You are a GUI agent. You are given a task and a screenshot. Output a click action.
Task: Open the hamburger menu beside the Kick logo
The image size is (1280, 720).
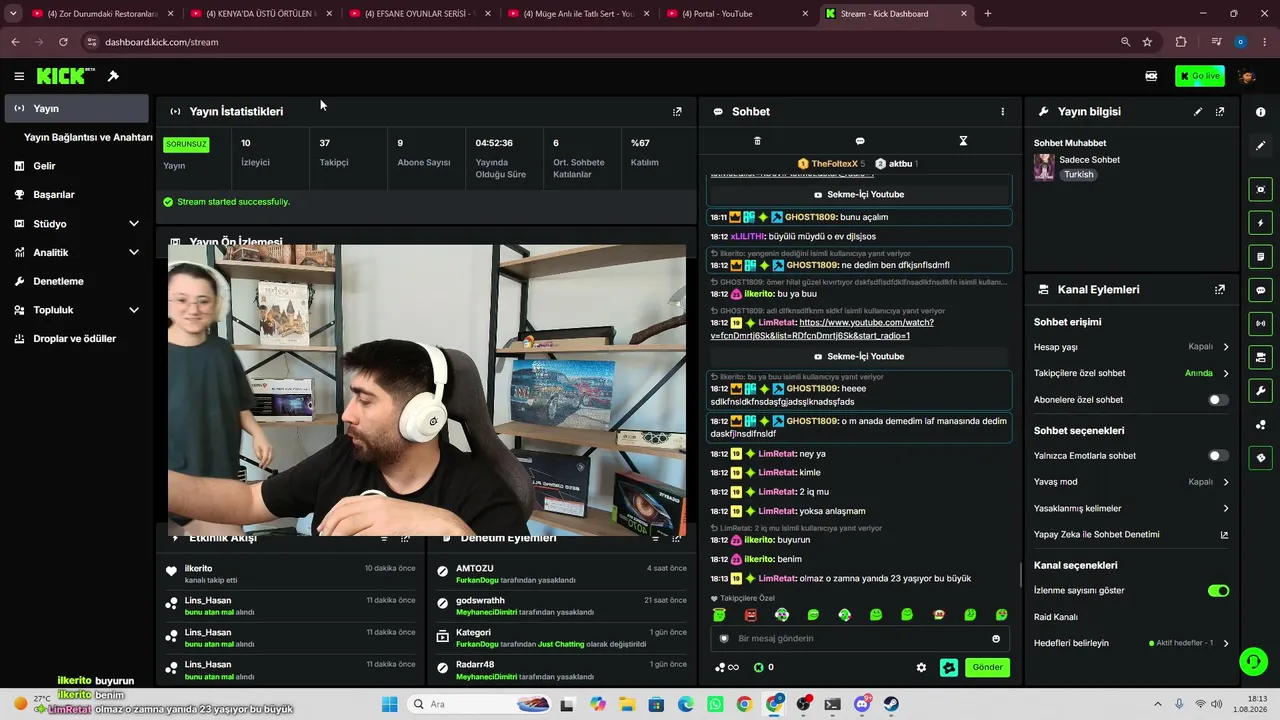coord(19,76)
